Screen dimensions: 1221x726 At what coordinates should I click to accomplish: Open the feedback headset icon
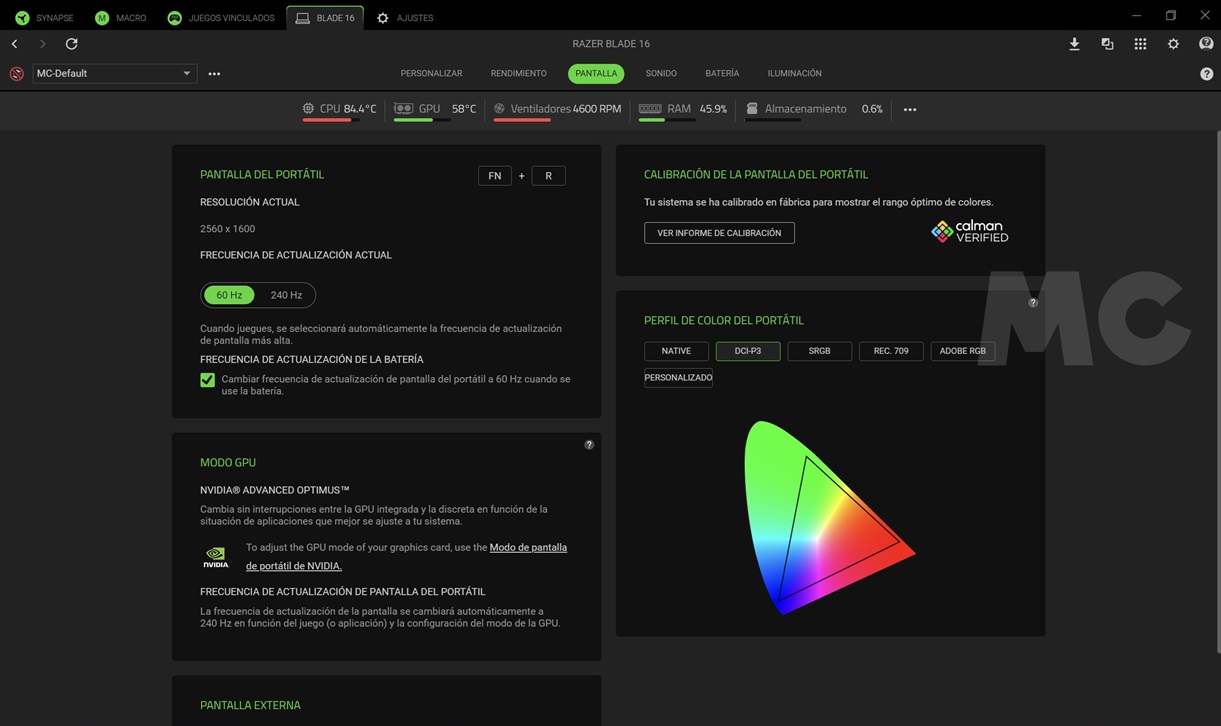[1206, 44]
